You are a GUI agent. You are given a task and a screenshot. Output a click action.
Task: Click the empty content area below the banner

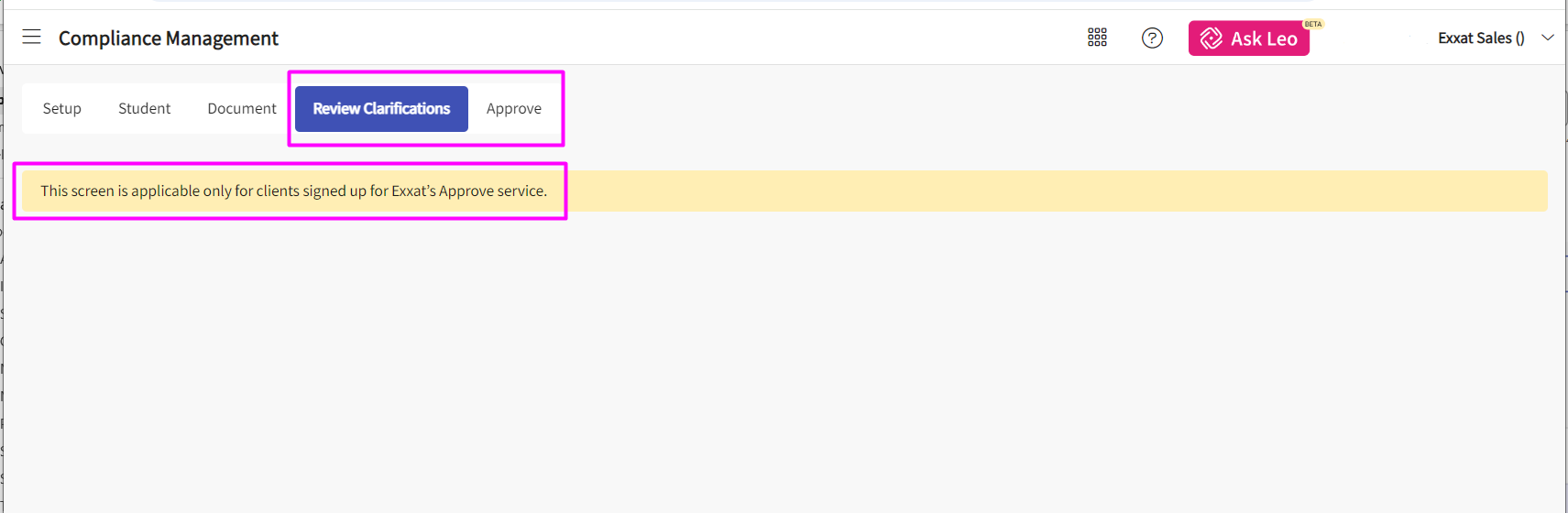click(x=779, y=366)
